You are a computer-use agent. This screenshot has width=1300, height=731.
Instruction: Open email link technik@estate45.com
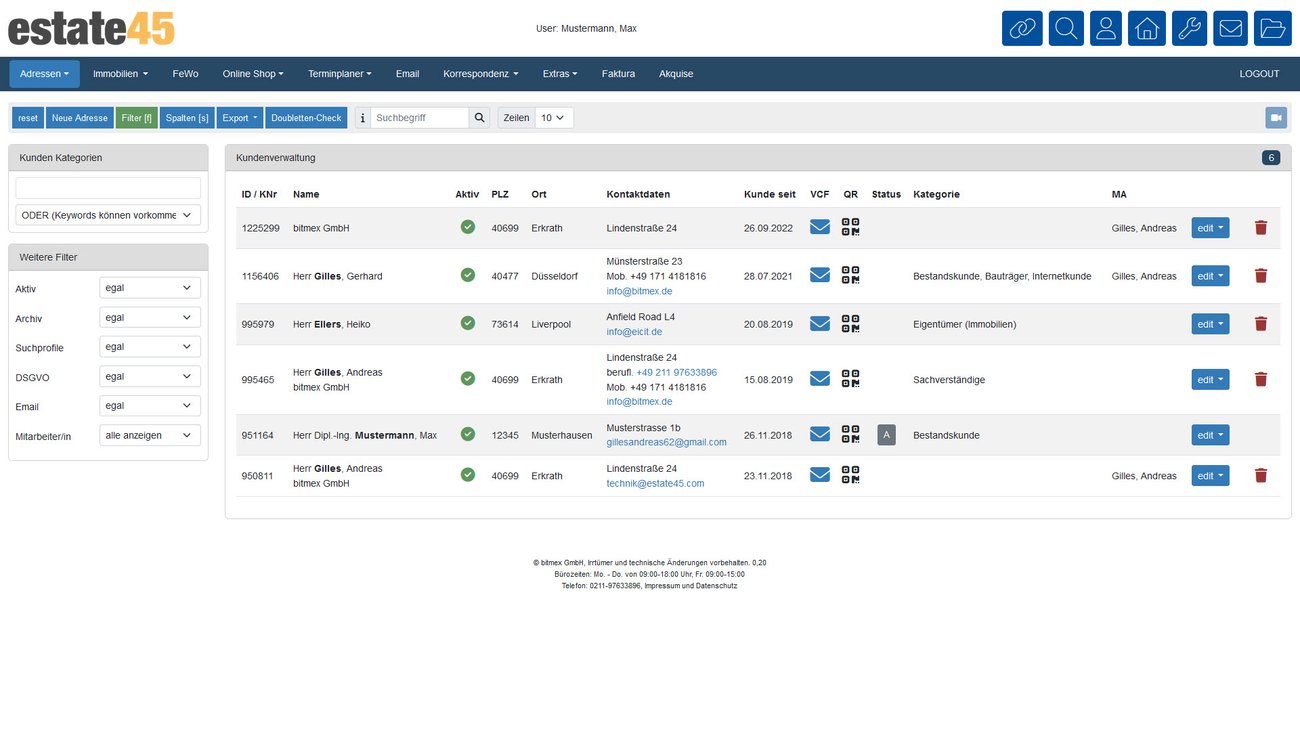(655, 483)
